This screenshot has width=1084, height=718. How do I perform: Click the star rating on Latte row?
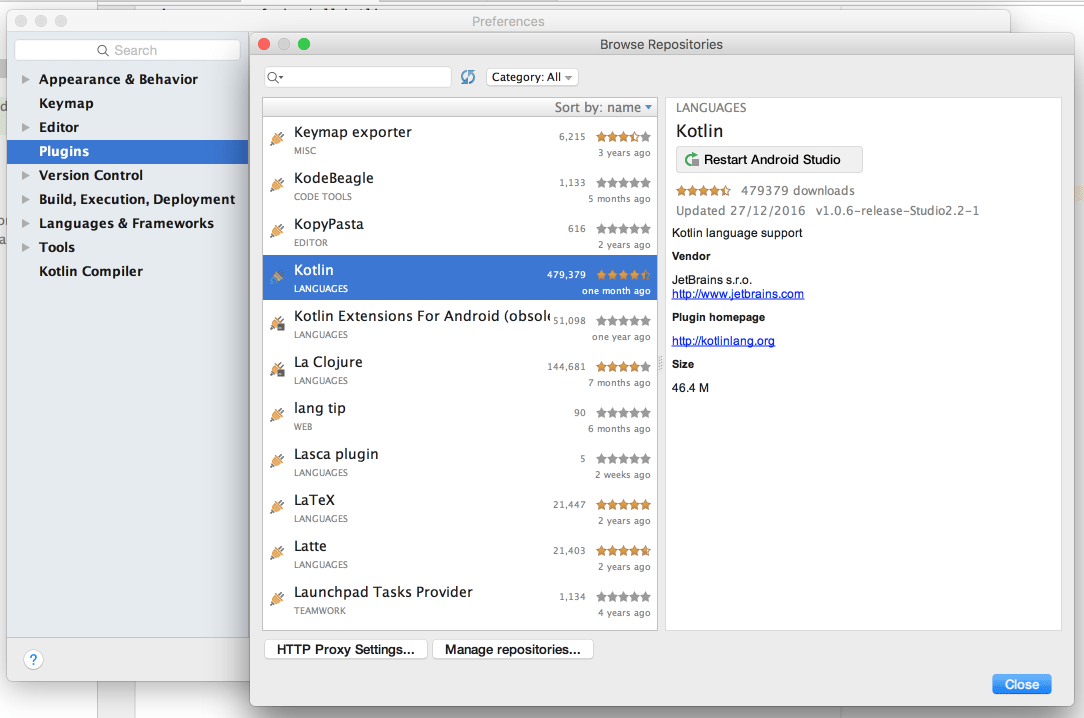point(624,551)
